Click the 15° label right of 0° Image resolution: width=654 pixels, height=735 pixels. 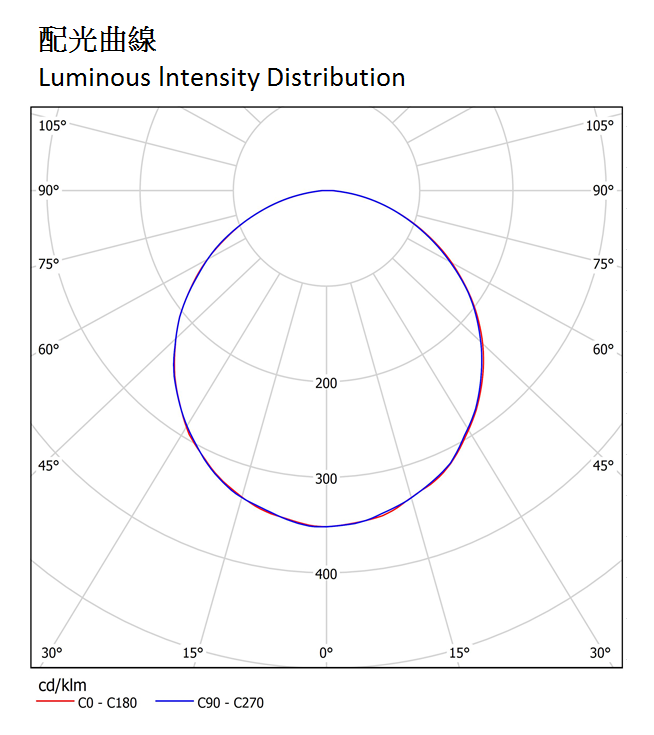pos(459,653)
